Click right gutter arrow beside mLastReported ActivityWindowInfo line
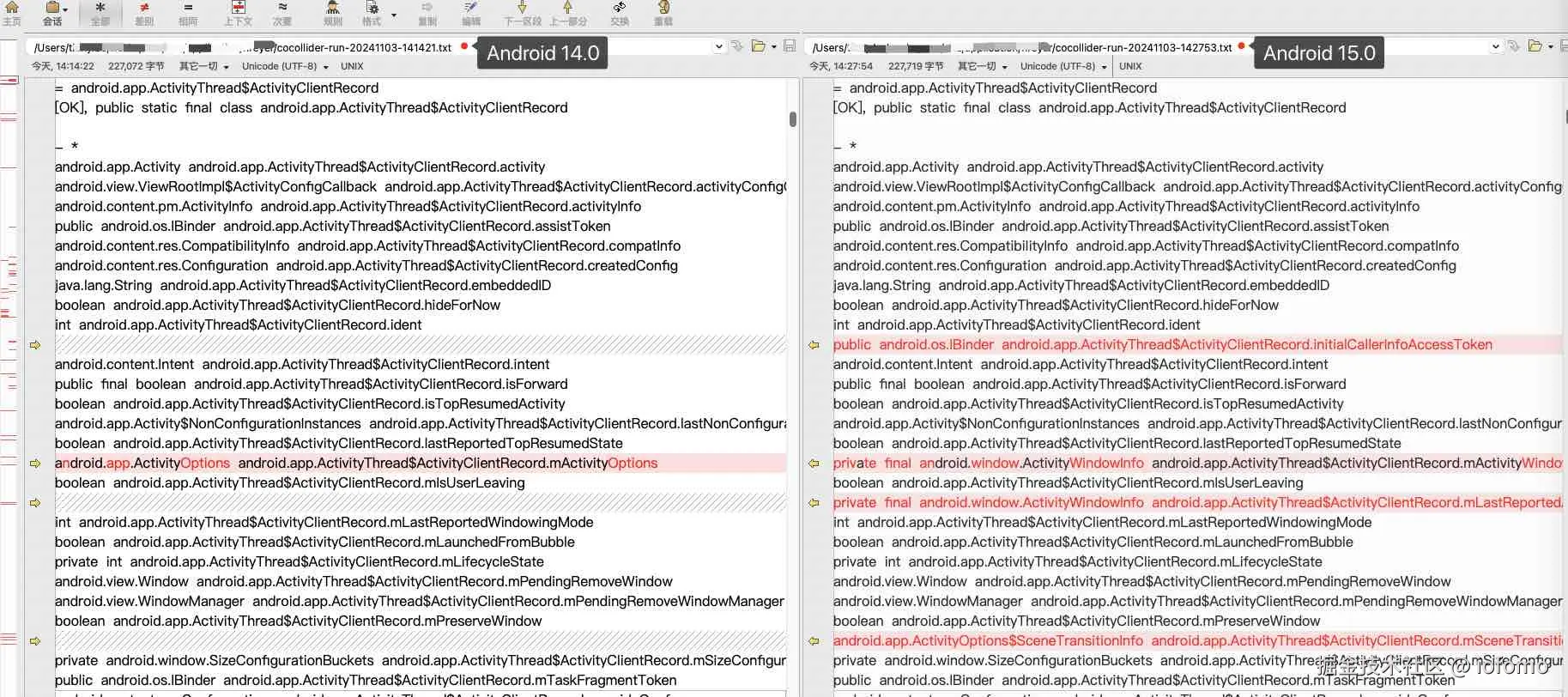This screenshot has height=697, width=1568. 814,503
